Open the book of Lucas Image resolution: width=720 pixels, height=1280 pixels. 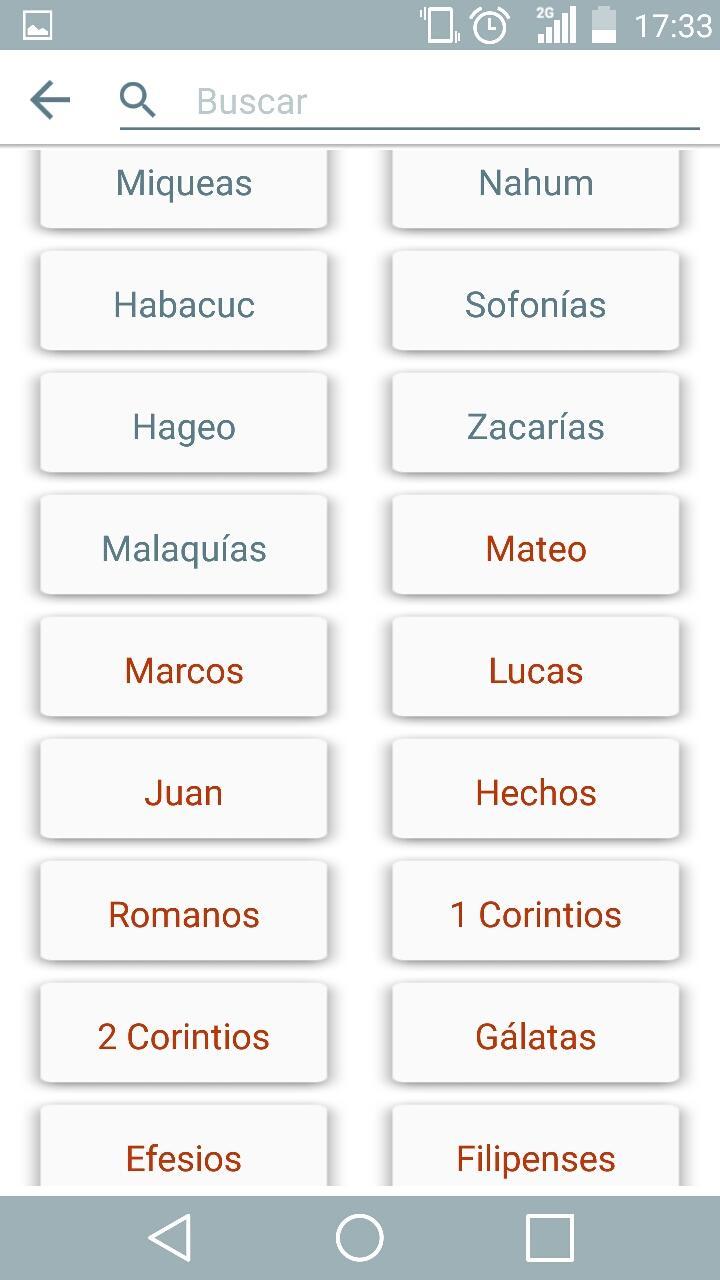(536, 670)
